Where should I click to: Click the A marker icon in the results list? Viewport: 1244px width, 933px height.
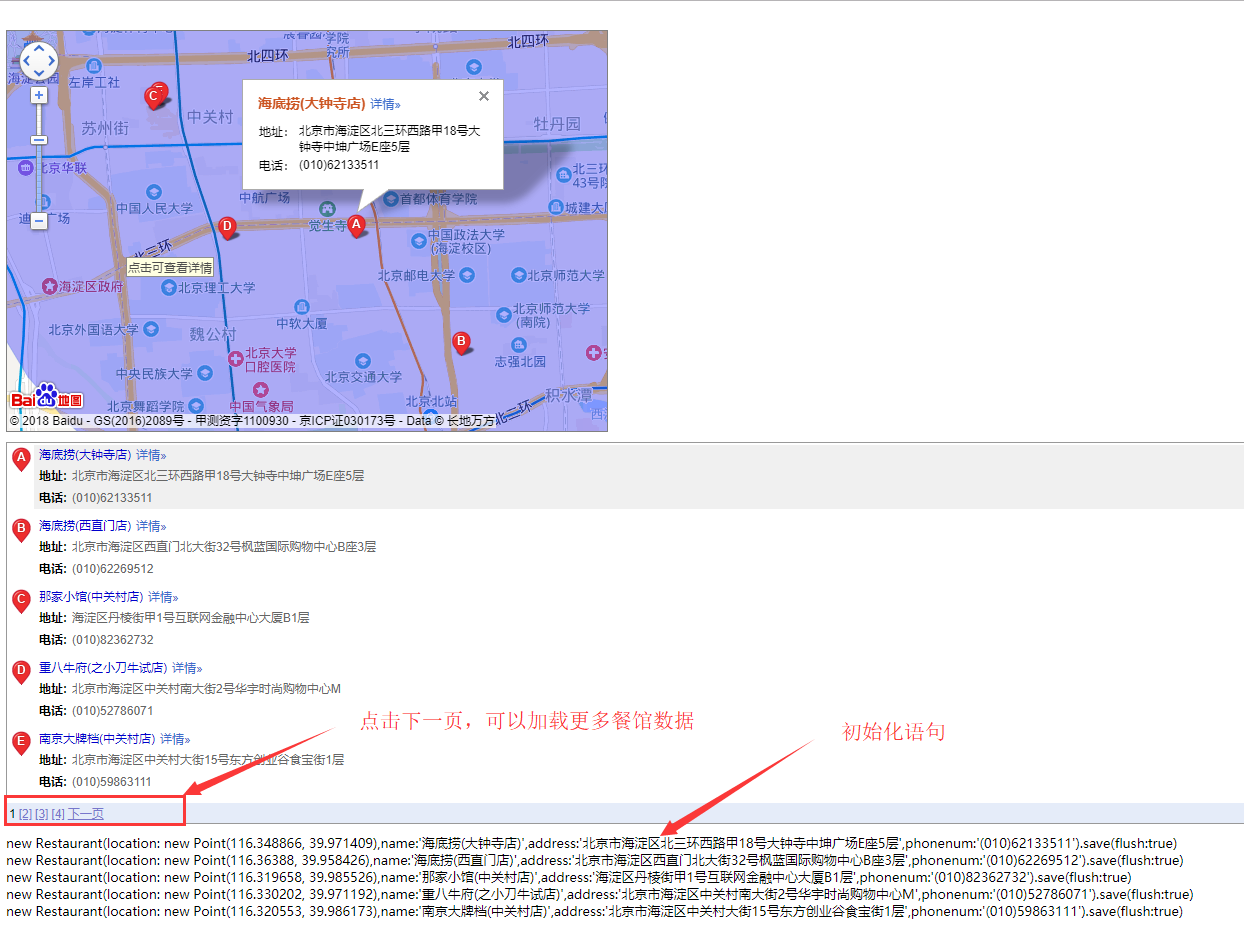[x=21, y=460]
